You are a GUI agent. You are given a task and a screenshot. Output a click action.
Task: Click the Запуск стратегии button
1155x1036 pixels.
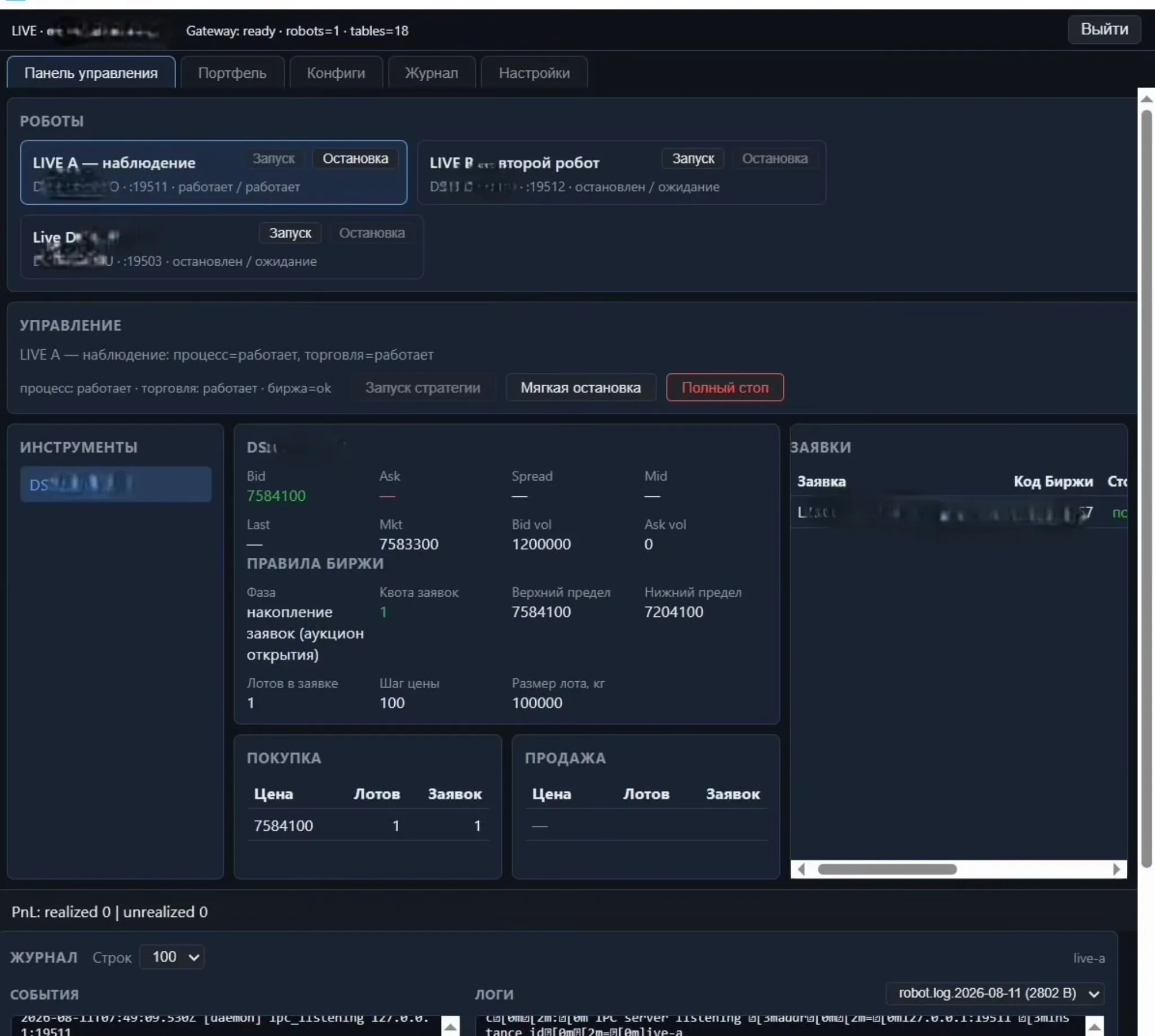coord(422,387)
